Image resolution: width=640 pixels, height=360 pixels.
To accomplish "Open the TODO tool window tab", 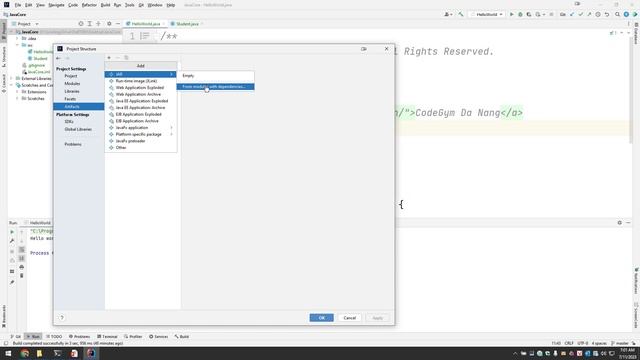I will click(x=54, y=337).
